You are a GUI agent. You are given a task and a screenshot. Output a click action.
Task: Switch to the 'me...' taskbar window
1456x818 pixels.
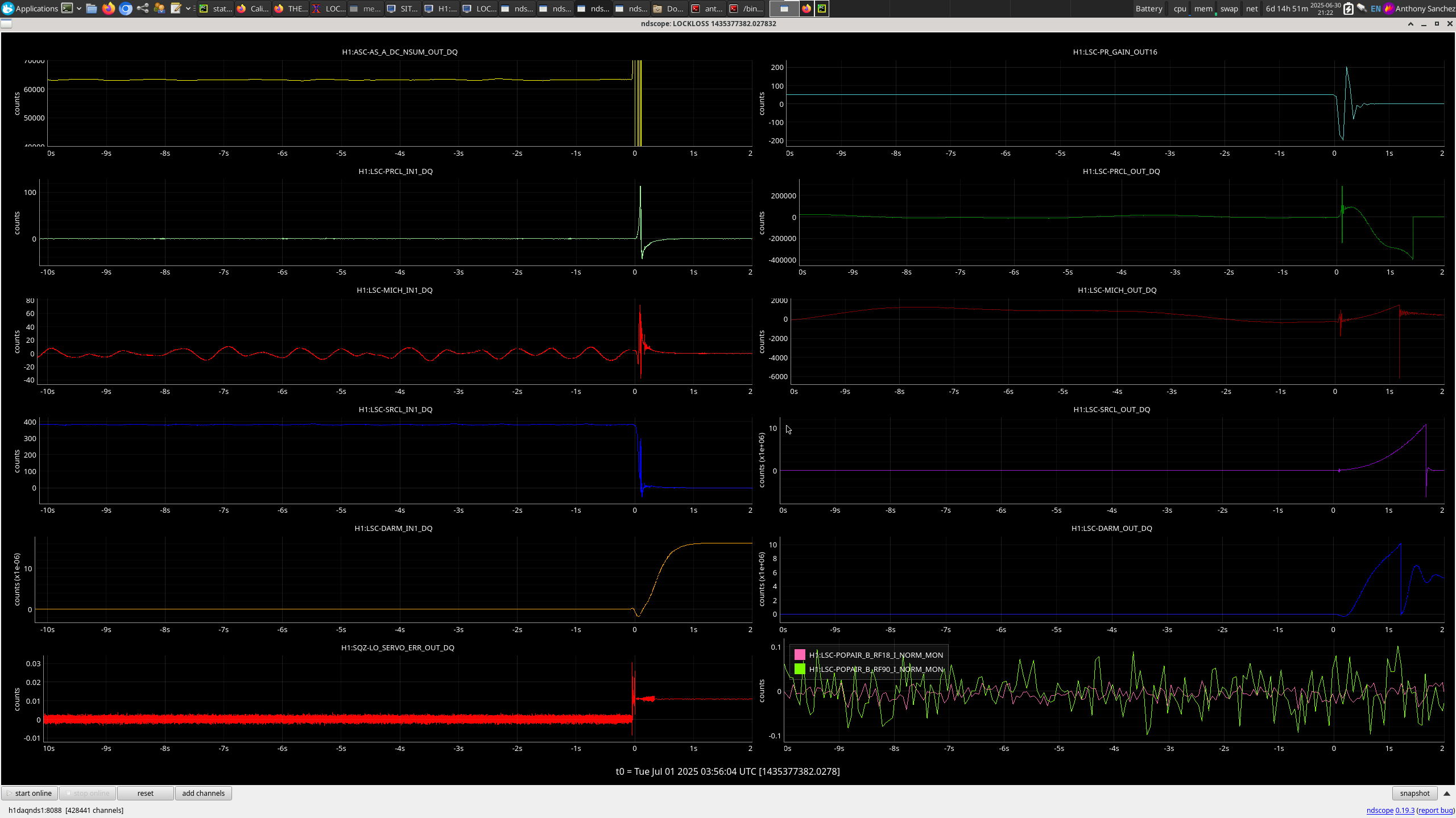(x=366, y=9)
